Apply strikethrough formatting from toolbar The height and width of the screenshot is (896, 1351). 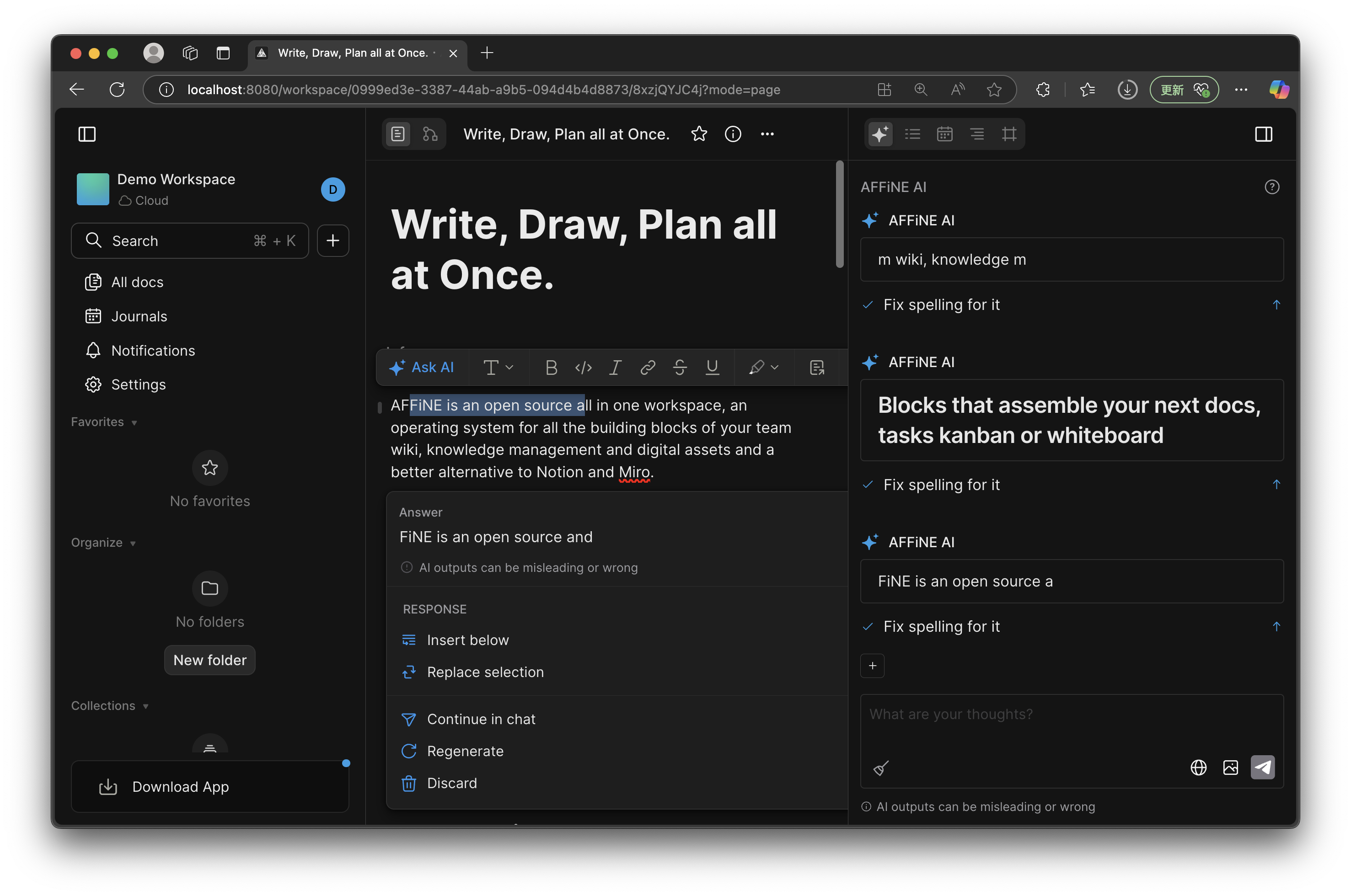(x=680, y=368)
